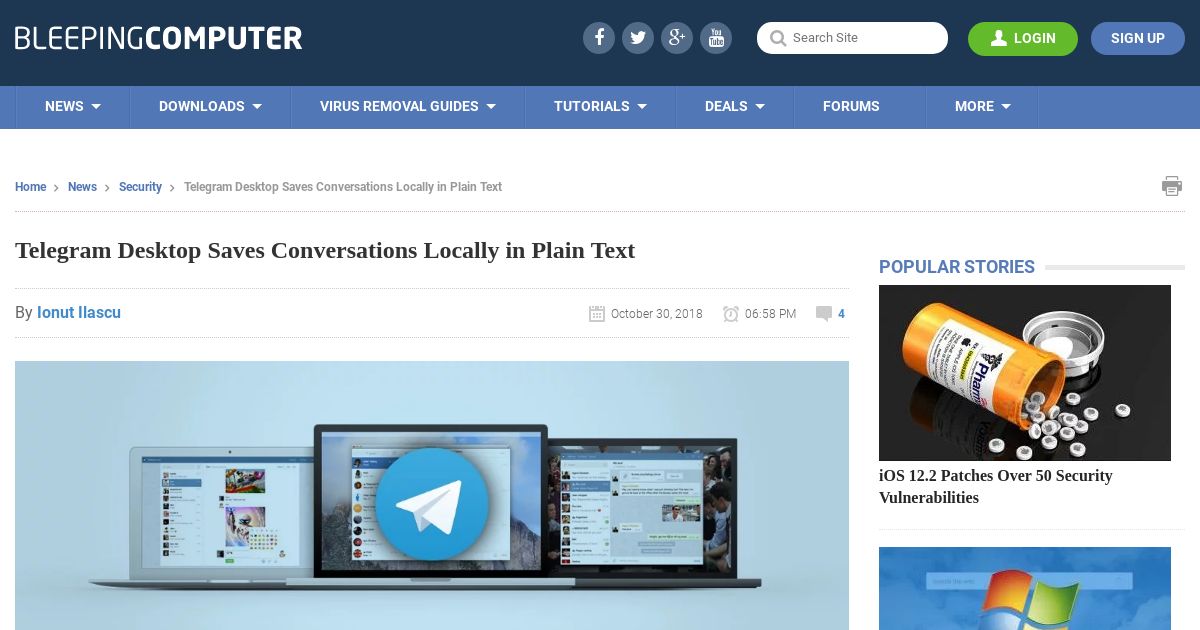The height and width of the screenshot is (630, 1200).
Task: Expand the VIRUS REMOVAL GUIDES menu
Action: coord(408,106)
